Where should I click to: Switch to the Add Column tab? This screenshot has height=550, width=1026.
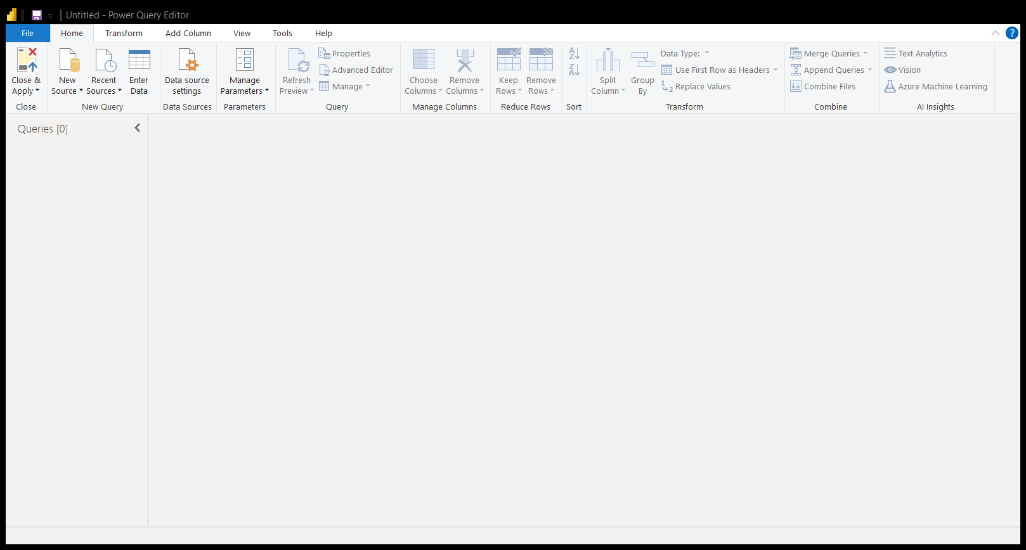[188, 33]
